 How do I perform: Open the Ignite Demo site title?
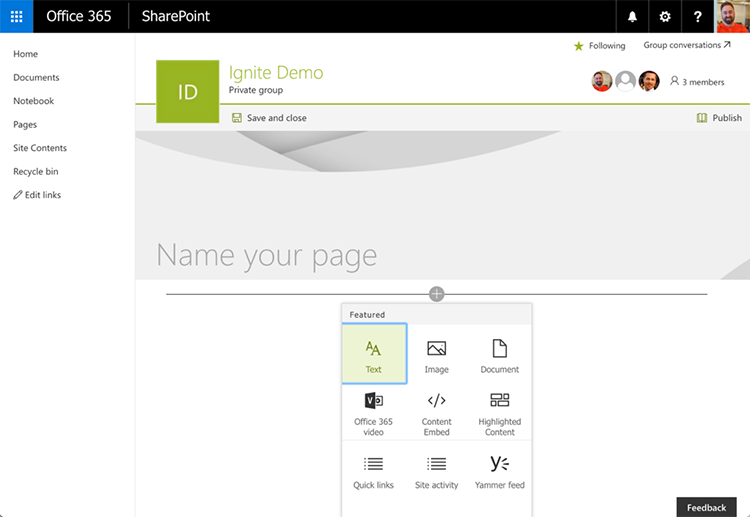coord(276,73)
